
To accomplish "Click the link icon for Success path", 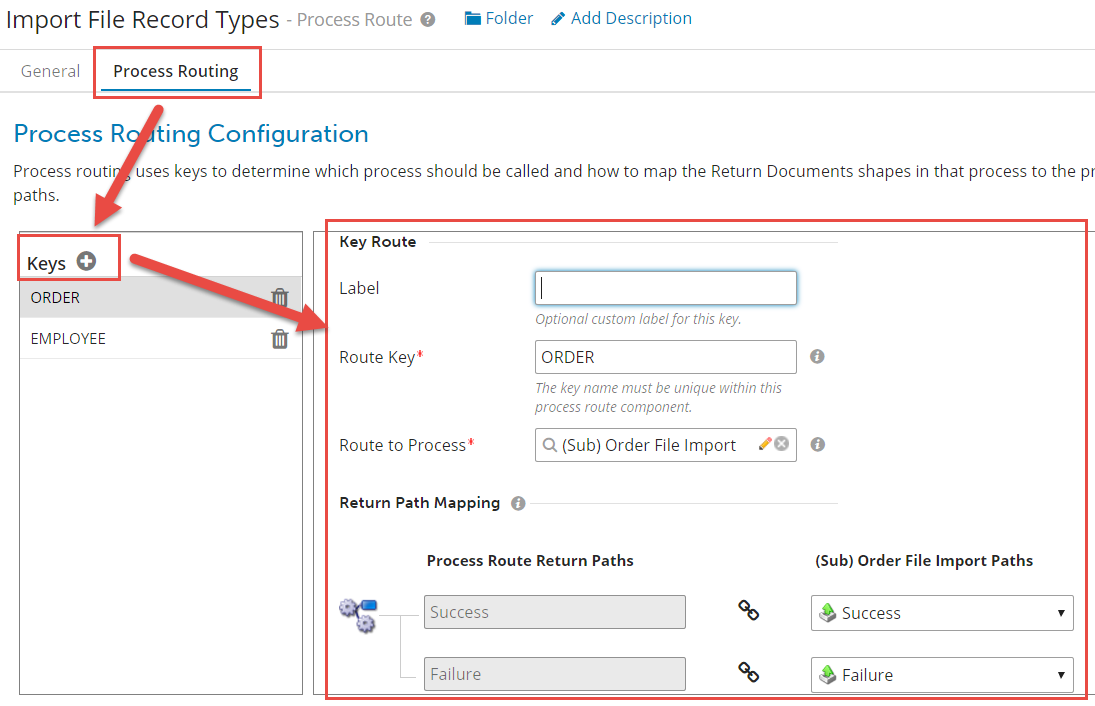I will tap(748, 611).
